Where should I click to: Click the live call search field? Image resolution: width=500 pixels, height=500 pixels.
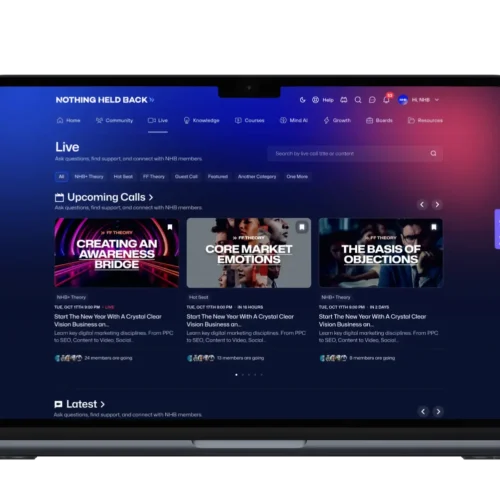(x=355, y=154)
